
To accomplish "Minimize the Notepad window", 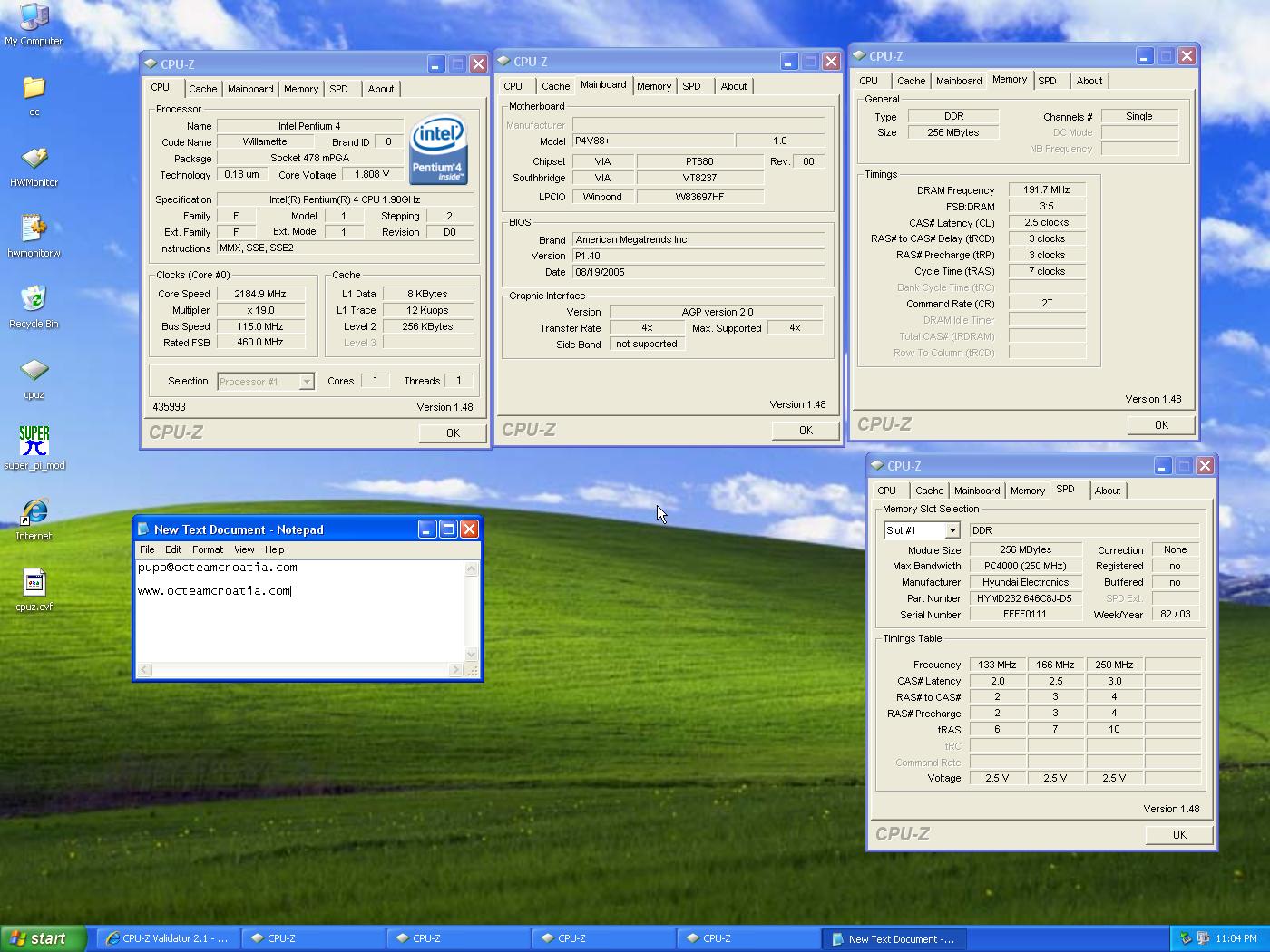I will [427, 529].
